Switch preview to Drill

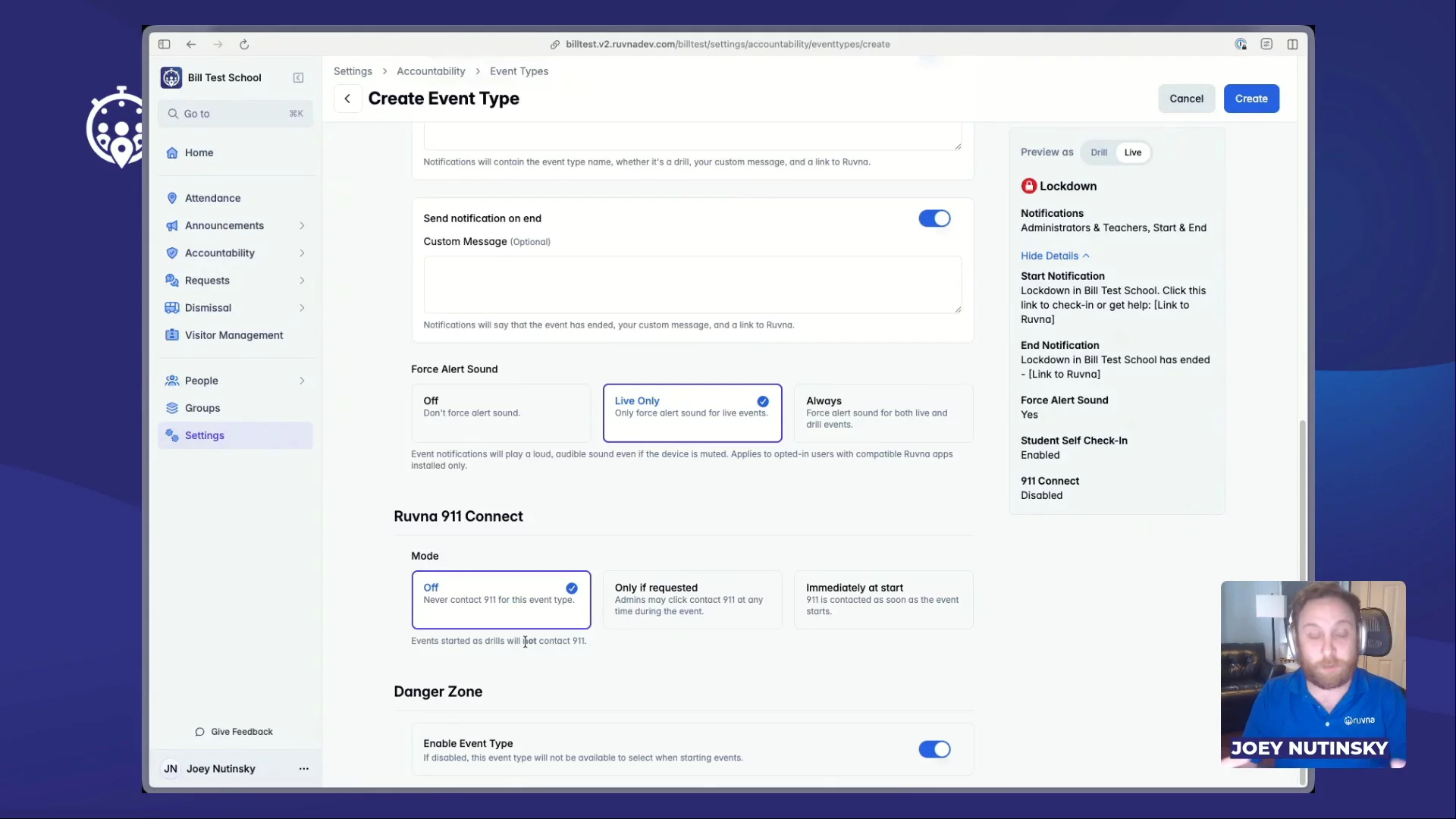point(1099,152)
